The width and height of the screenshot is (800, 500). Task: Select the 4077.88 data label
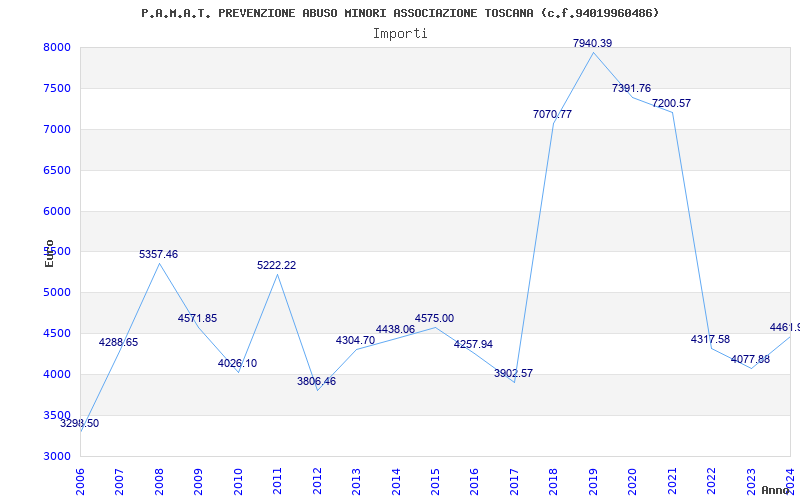coord(751,359)
